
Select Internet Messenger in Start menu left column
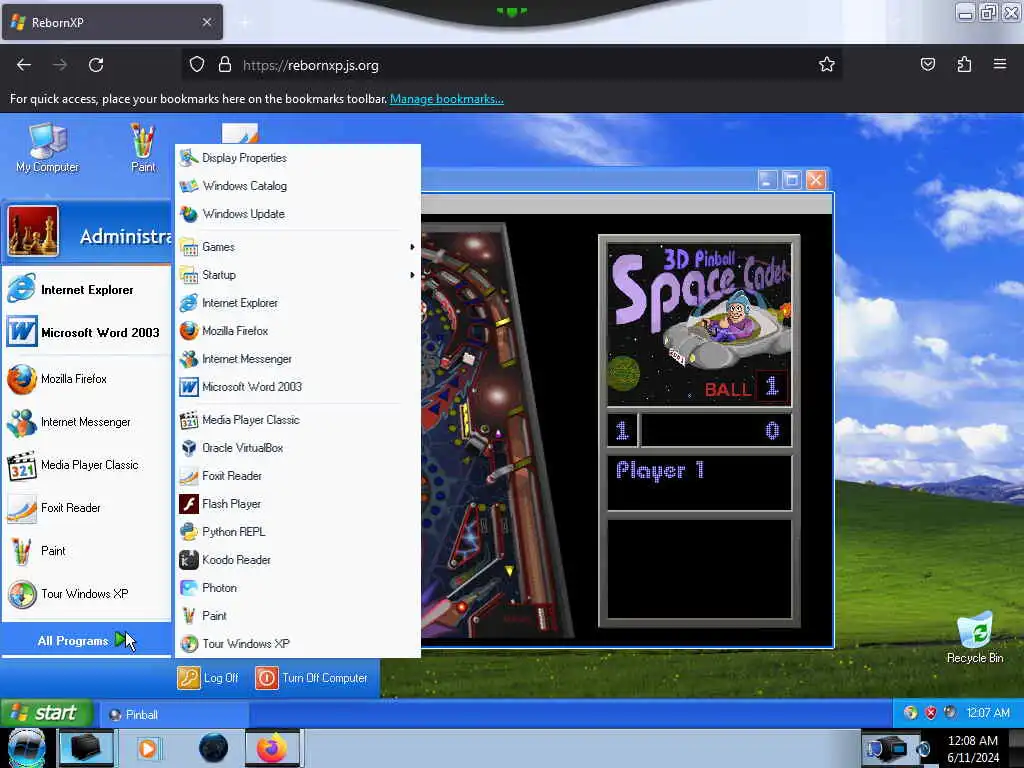tap(86, 423)
